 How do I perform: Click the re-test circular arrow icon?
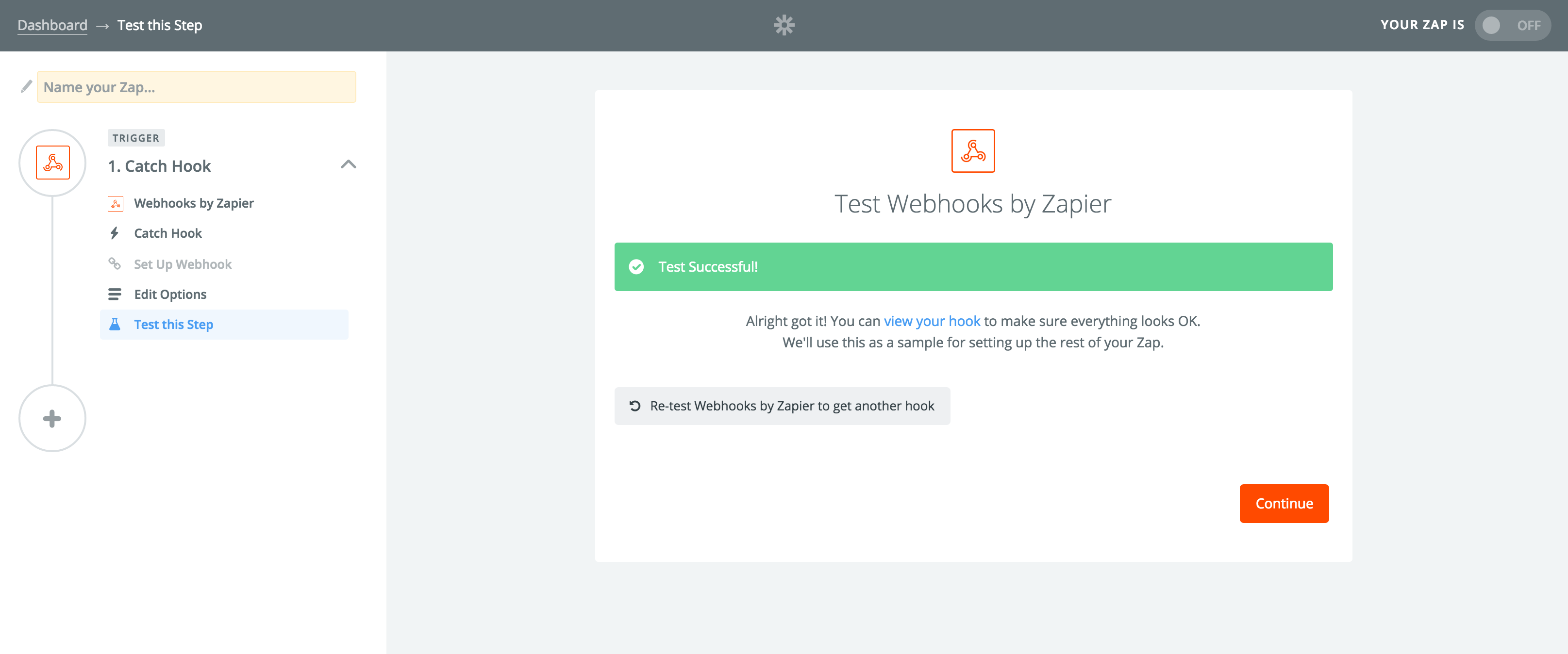pyautogui.click(x=635, y=406)
